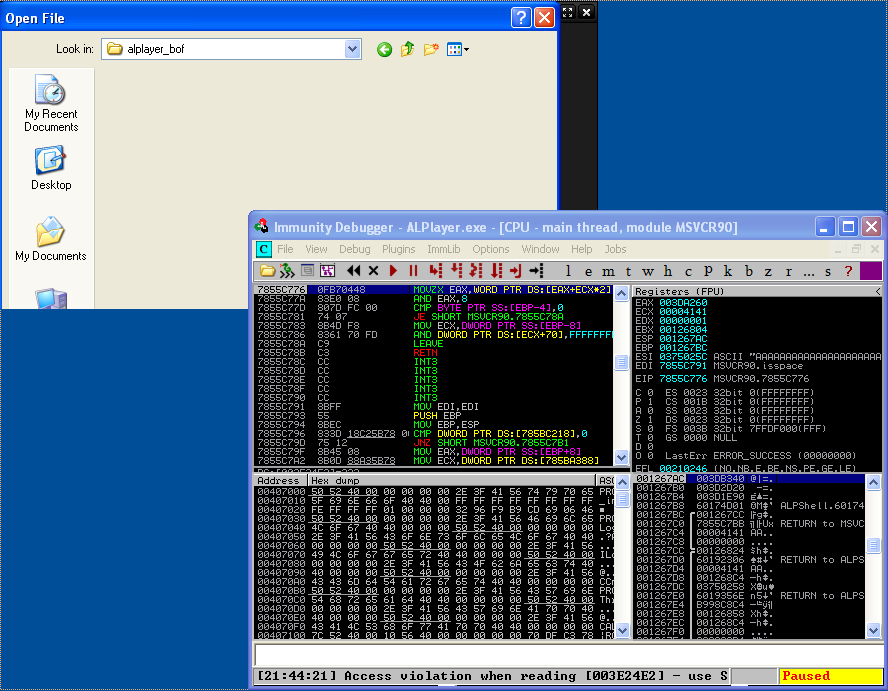Go to address arrow icon
This screenshot has height=691, width=888.
coord(536,271)
